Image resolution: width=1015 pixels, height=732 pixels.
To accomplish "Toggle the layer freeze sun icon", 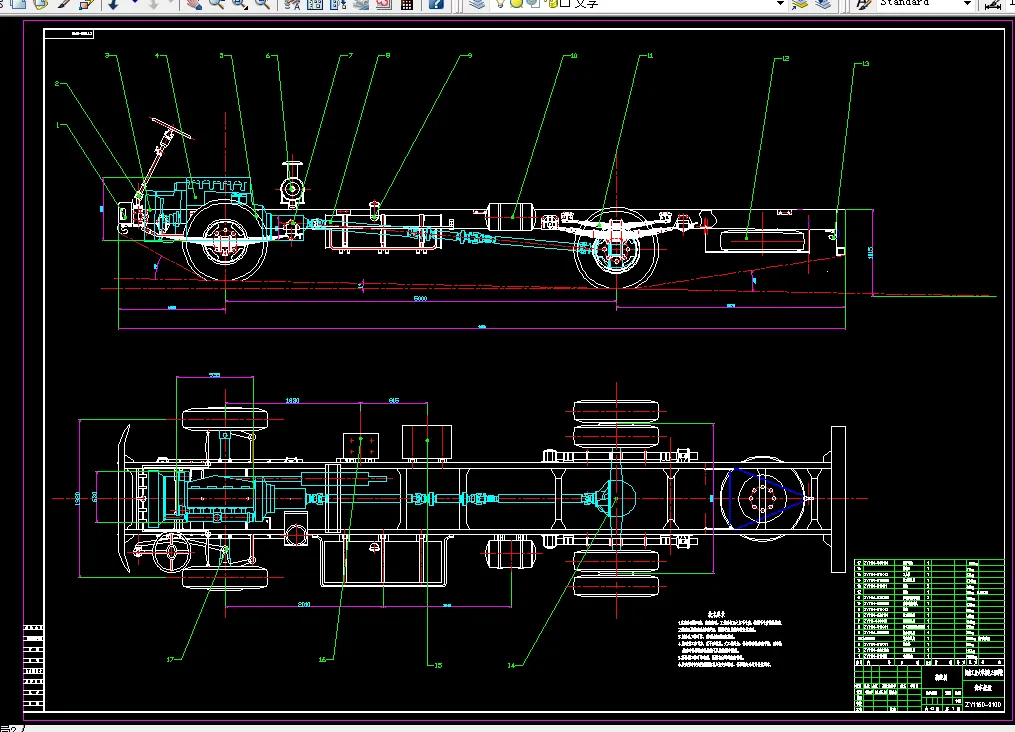I will [515, 3].
